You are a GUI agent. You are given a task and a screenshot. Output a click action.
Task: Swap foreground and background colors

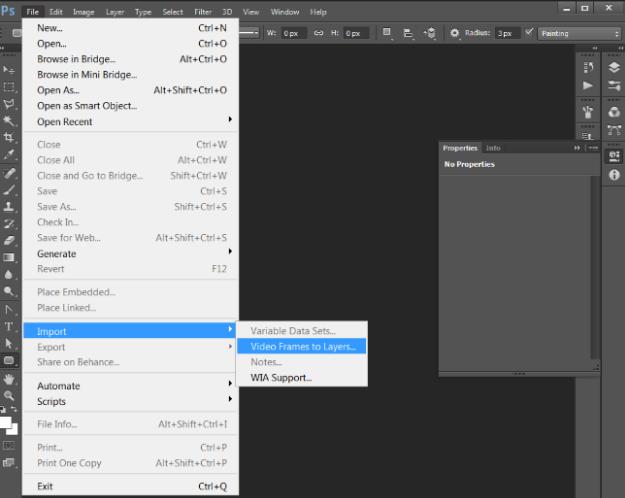14,409
